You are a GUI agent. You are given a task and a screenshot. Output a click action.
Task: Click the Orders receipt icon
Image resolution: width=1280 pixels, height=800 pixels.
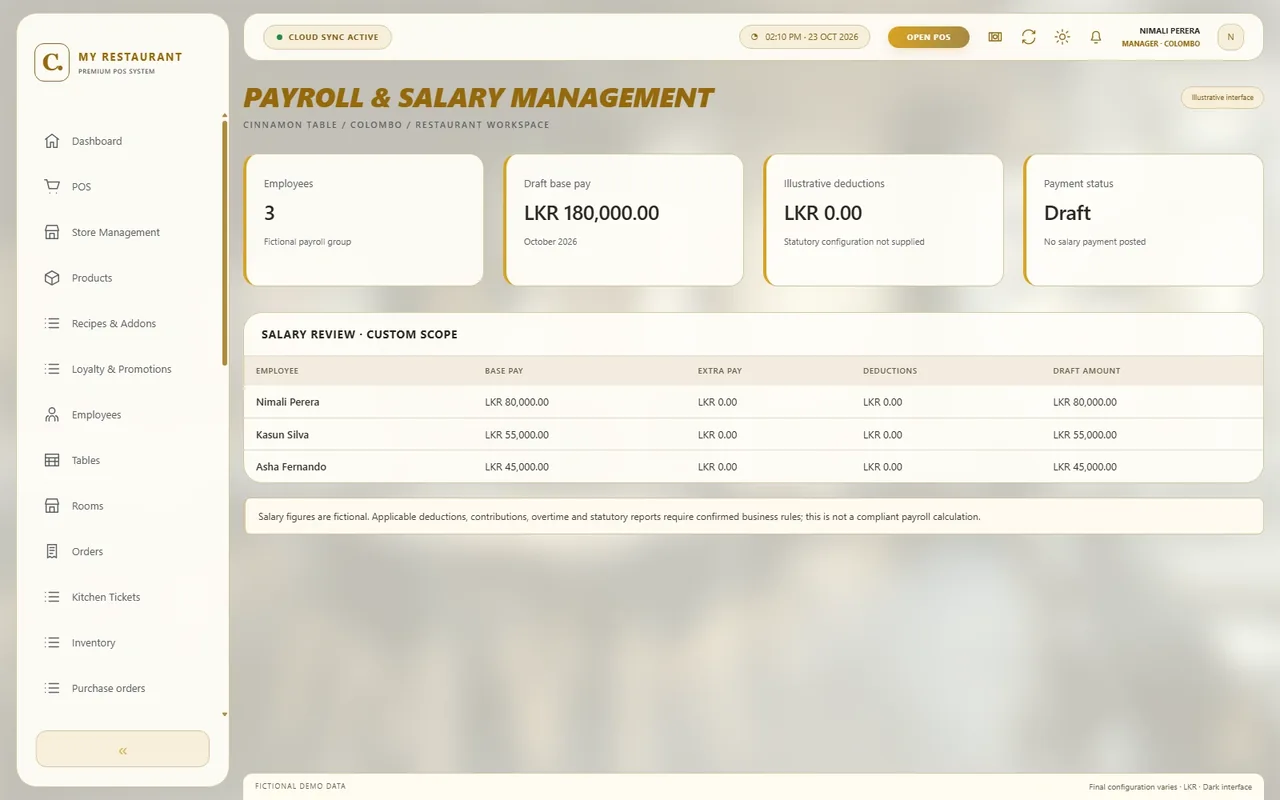click(52, 552)
